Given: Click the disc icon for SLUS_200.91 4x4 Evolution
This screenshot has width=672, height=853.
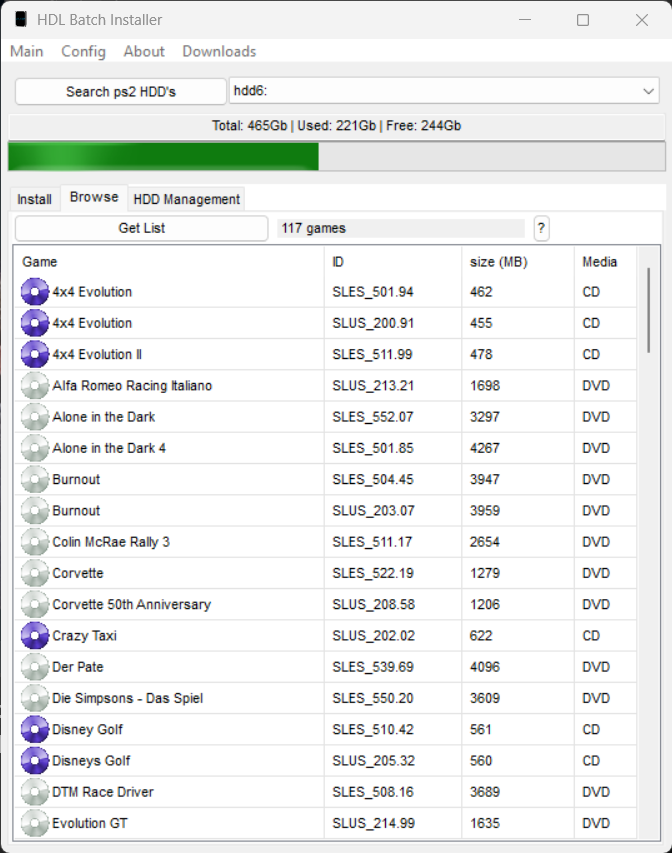Looking at the screenshot, I should point(35,323).
